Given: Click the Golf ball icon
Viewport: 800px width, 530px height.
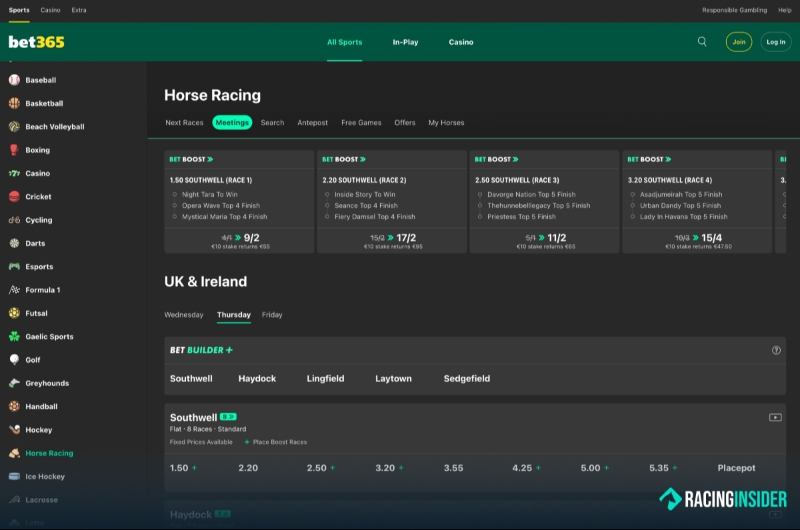Looking at the screenshot, I should [x=14, y=360].
